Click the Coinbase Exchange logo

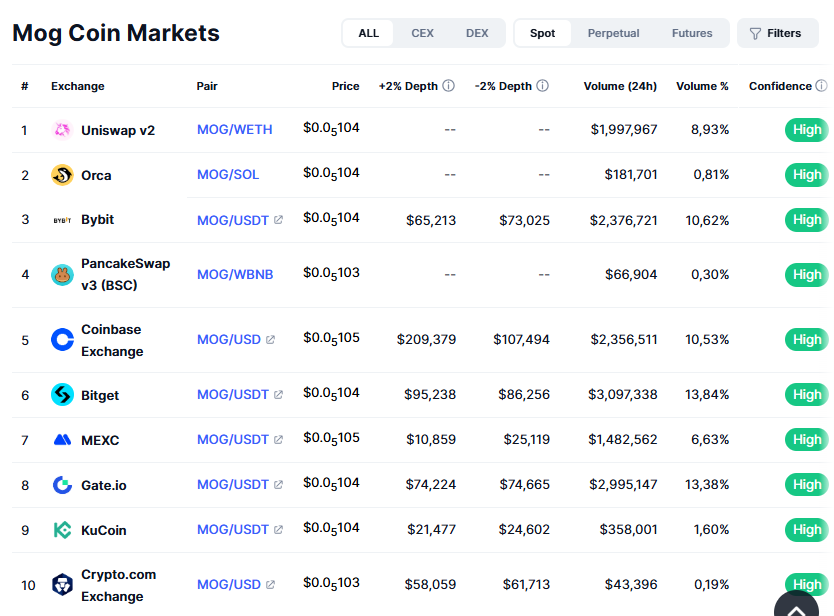[x=62, y=340]
